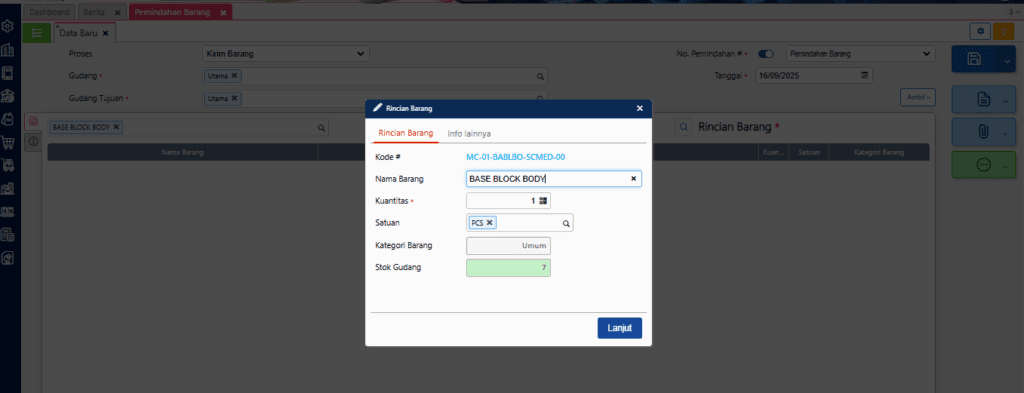Click search button beside Rincian Barang heading
The height and width of the screenshot is (393, 1024).
tap(683, 127)
